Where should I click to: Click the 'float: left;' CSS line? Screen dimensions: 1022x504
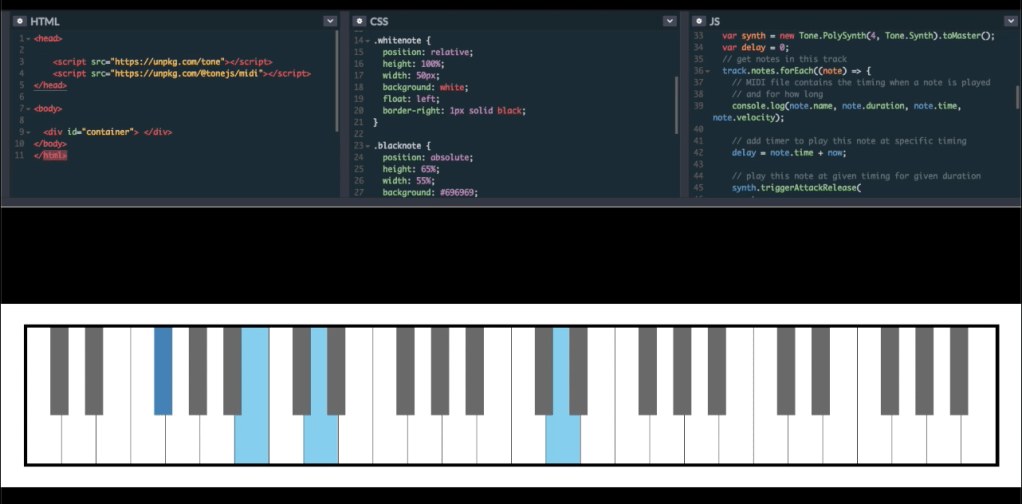[411, 99]
